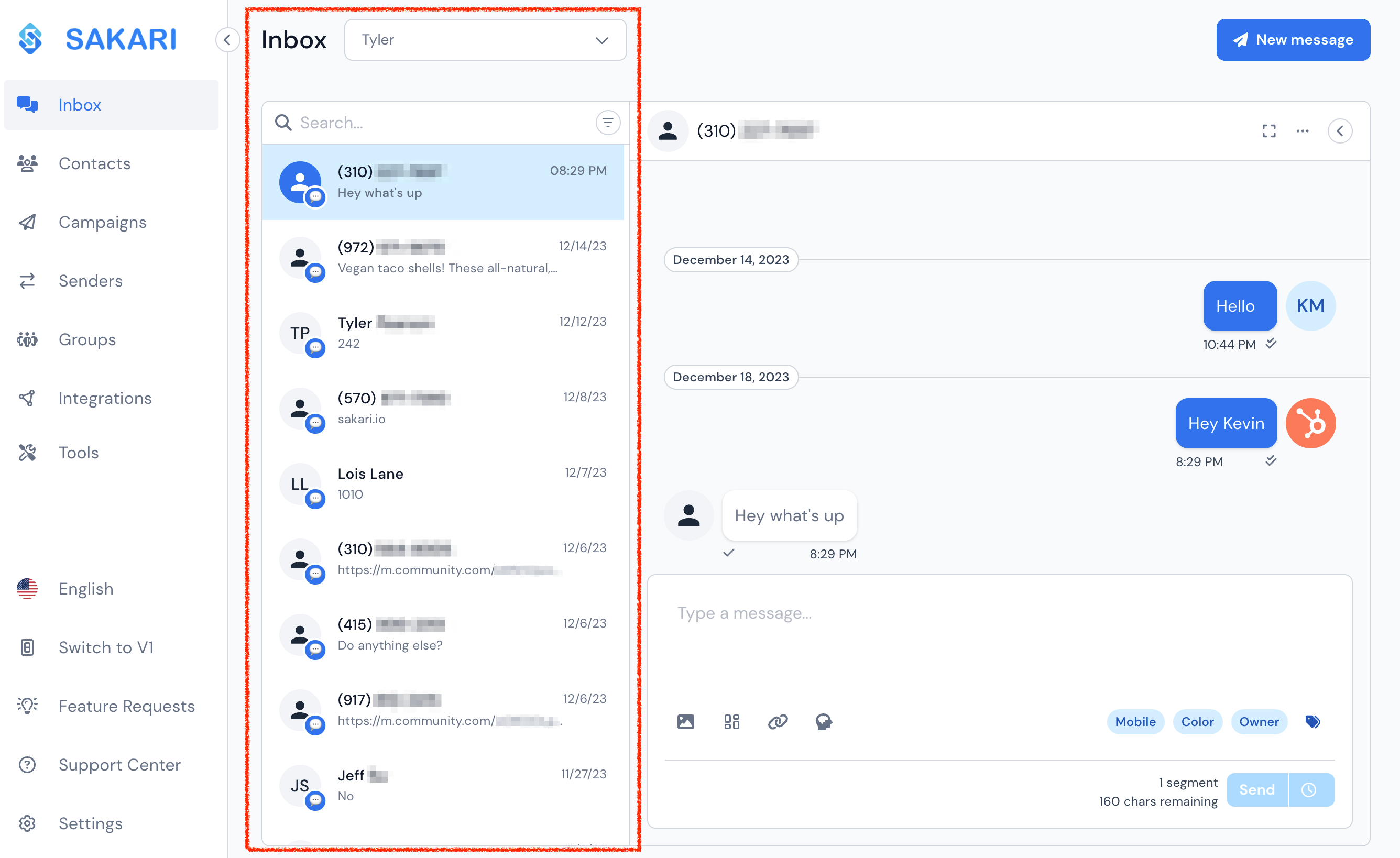1400x858 pixels.
Task: Open the AI assistant icon in composer
Action: pos(823,722)
